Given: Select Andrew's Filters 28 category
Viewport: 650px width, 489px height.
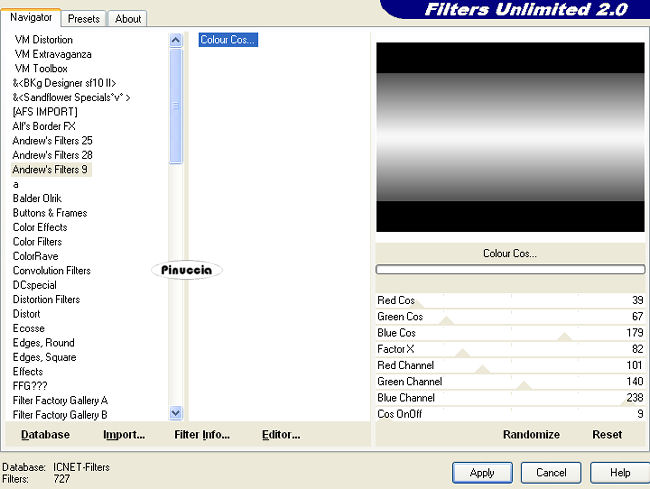Looking at the screenshot, I should tap(52, 155).
